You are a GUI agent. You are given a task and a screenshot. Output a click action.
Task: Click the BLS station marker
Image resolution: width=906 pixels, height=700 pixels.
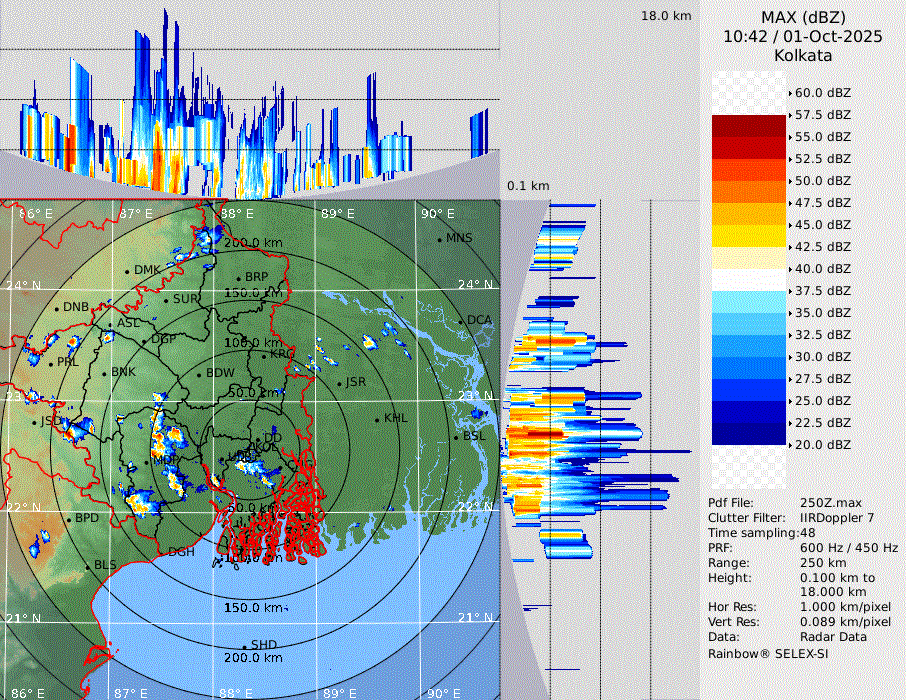[87, 567]
